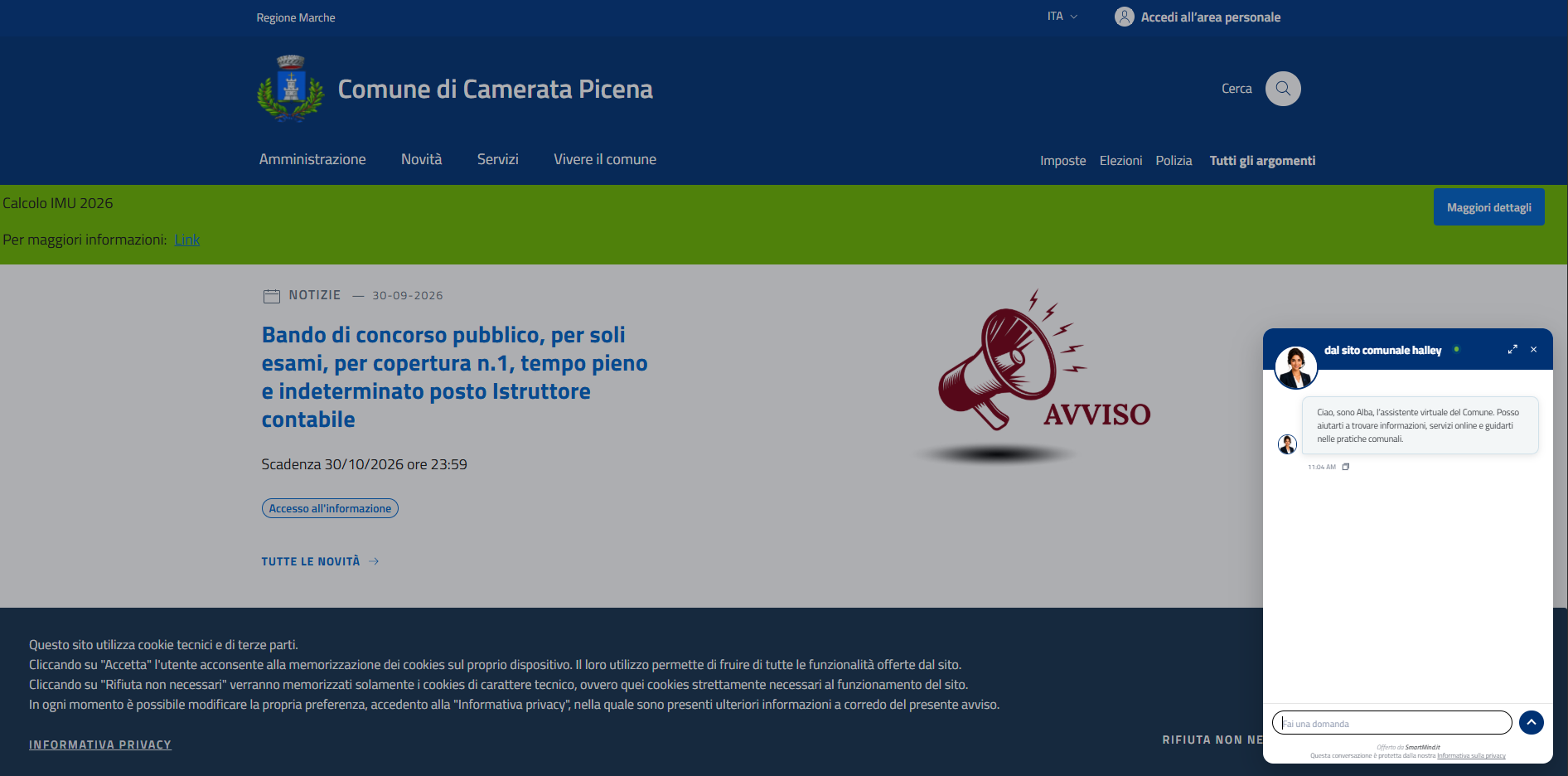Send the chat question with arrow button

[1532, 723]
